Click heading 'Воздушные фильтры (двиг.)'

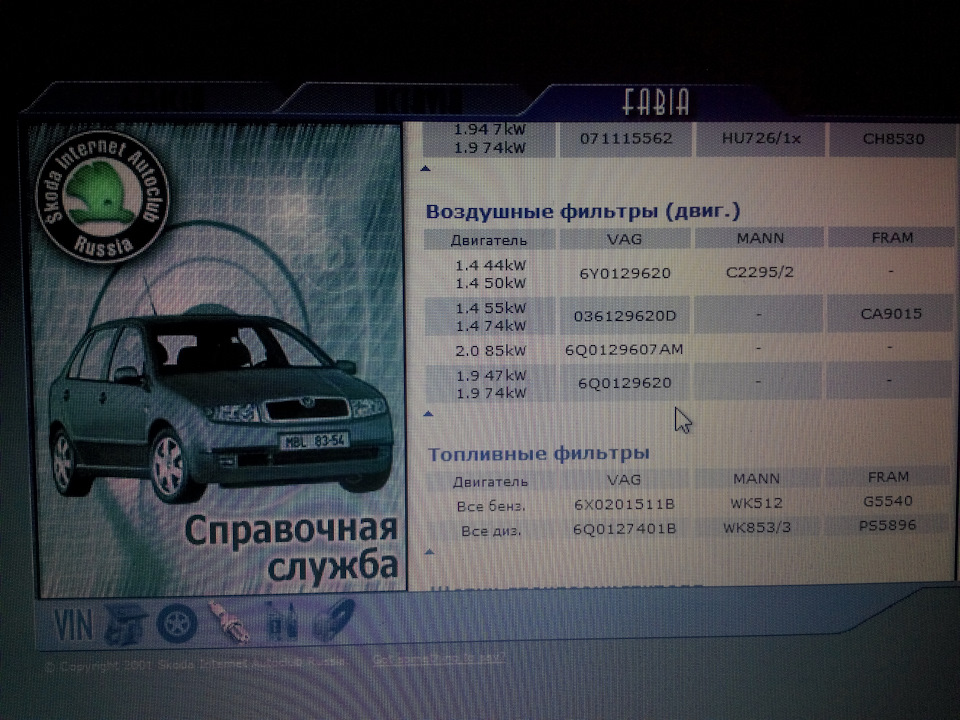[583, 211]
